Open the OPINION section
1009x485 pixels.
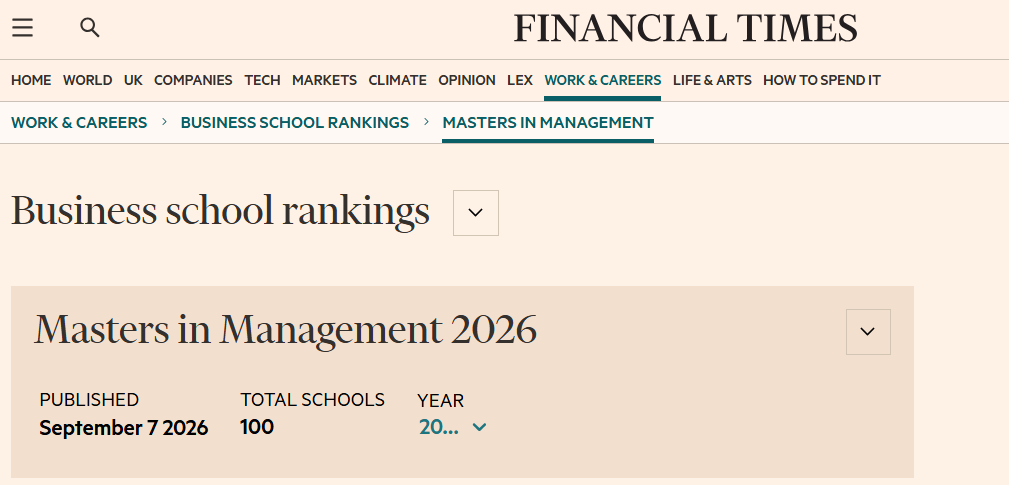(x=467, y=80)
